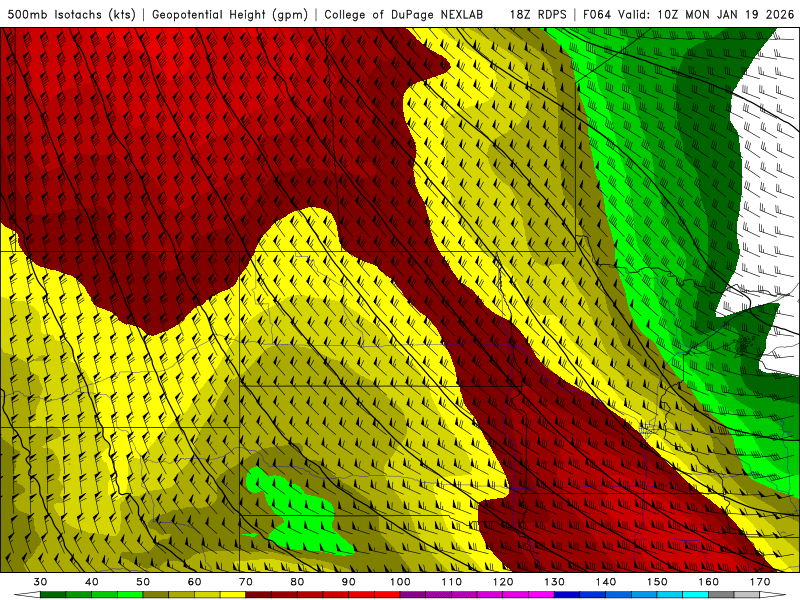The image size is (800, 600).
Task: Click the "40" color scale label
Action: (x=92, y=582)
